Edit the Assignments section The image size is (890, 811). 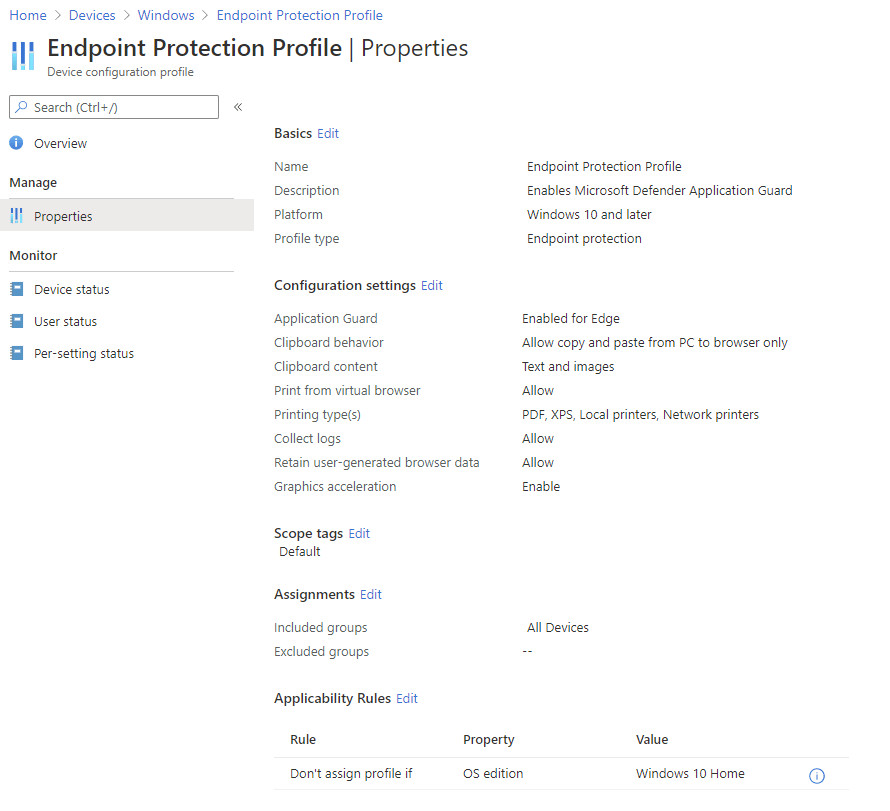(371, 594)
